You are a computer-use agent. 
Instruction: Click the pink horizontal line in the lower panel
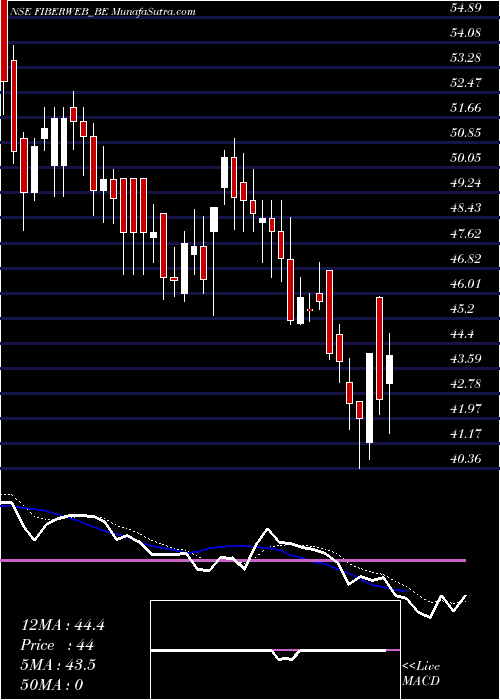pyautogui.click(x=233, y=560)
